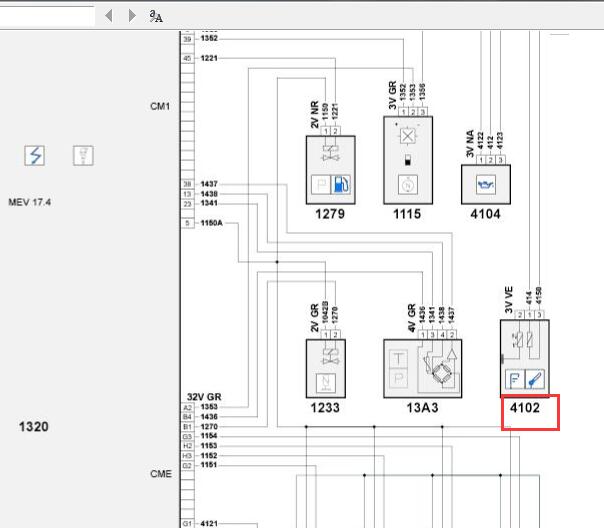
Task: Click the 2V GR connector label on 1233
Action: pyautogui.click(x=314, y=318)
